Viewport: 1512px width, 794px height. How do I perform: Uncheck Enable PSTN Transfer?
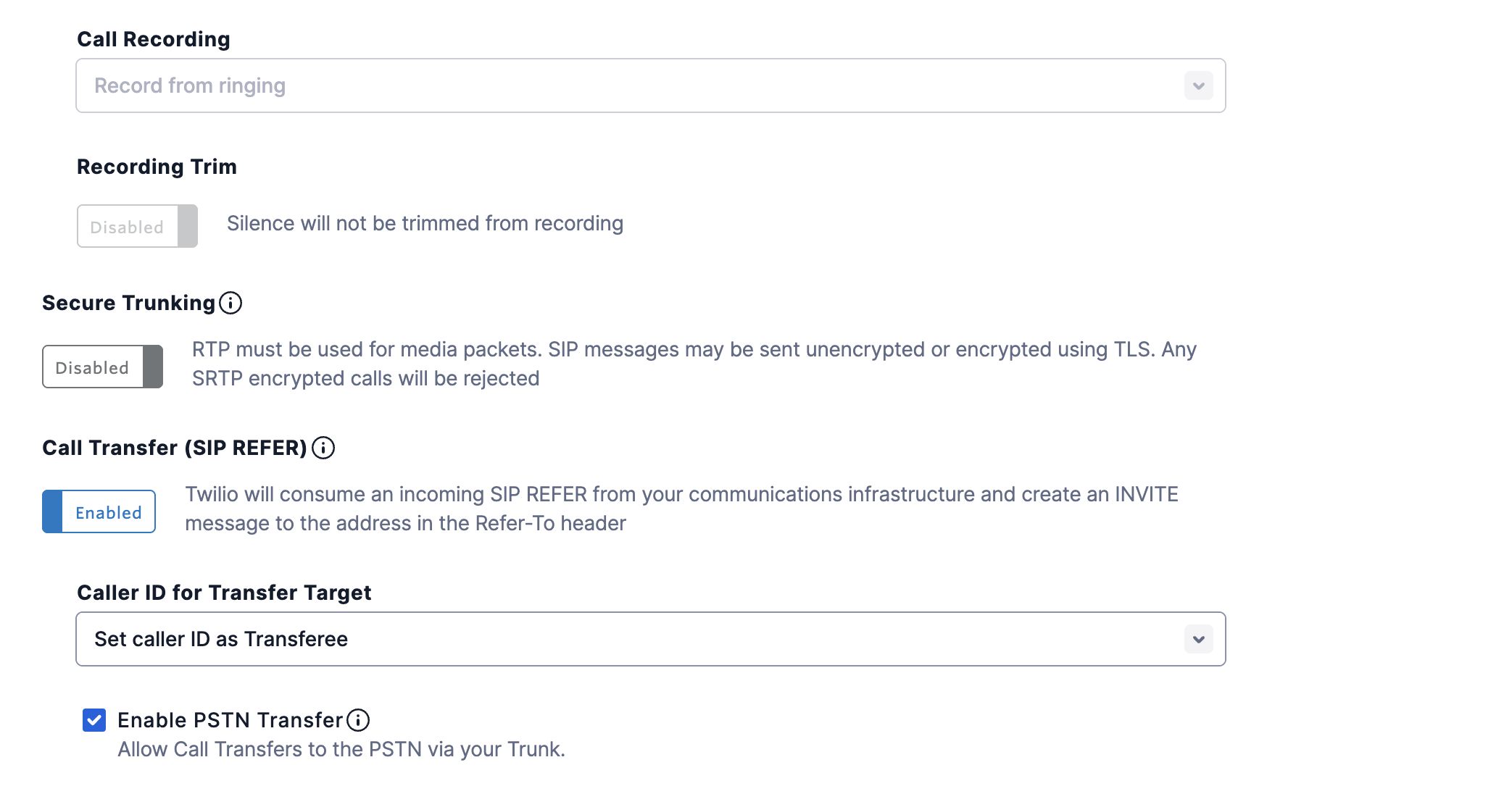95,719
